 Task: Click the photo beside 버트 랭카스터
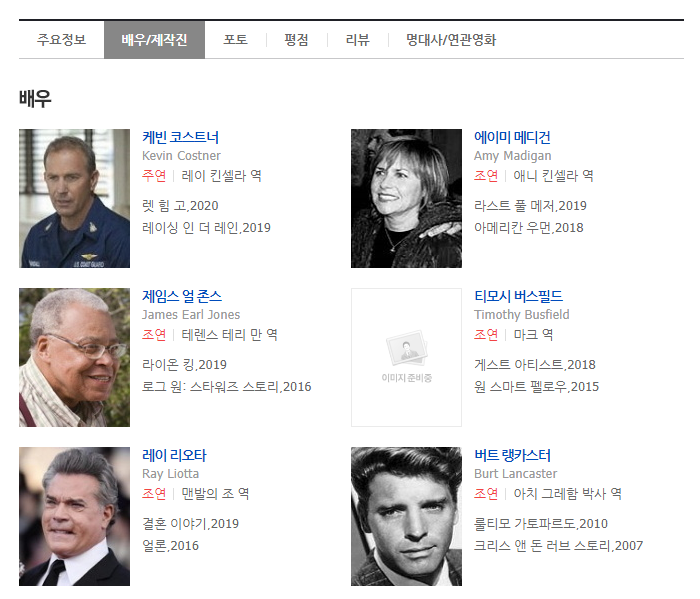point(406,516)
